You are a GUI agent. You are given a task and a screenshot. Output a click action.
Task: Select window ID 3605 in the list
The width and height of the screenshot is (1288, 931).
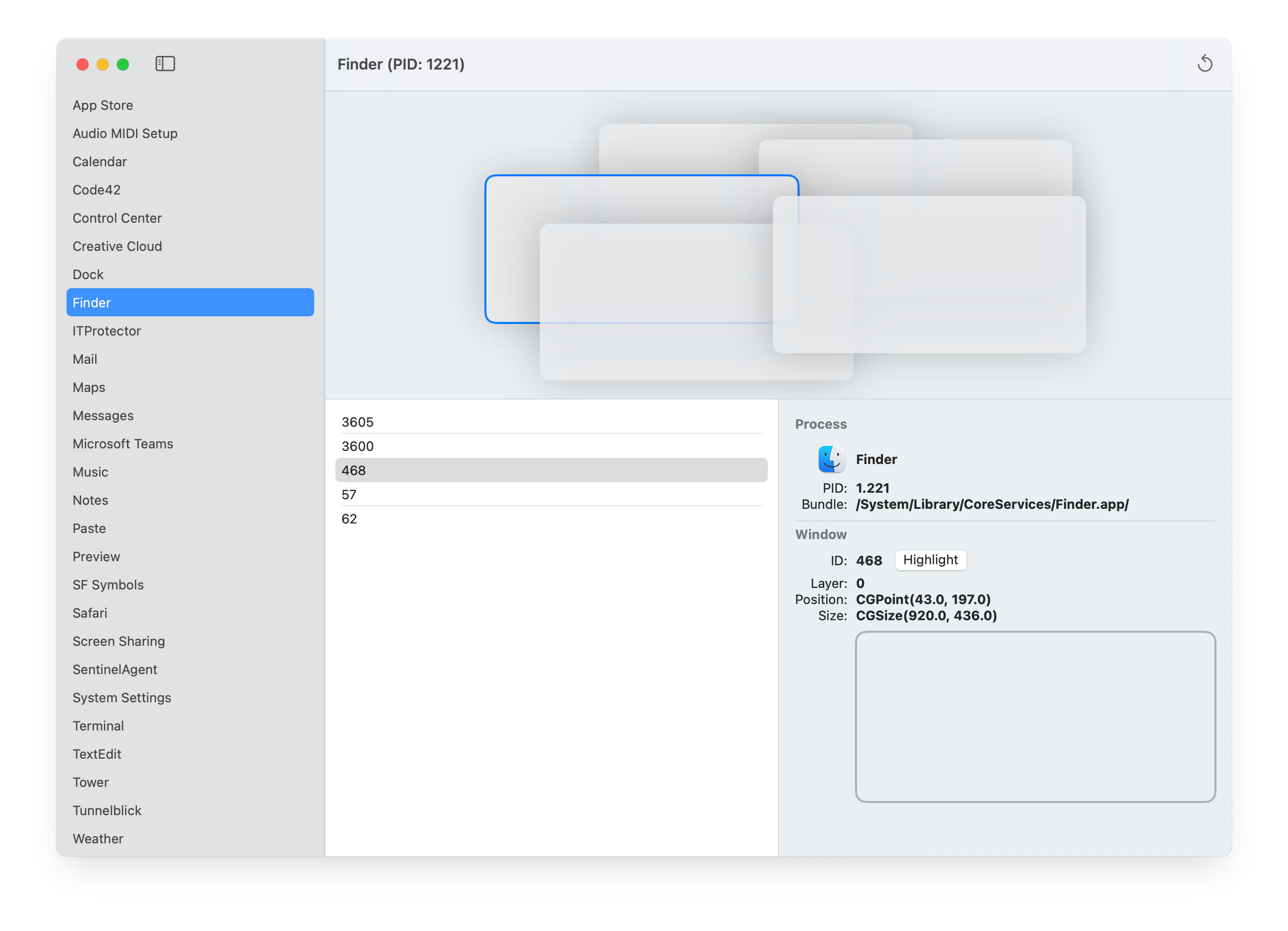coord(551,422)
